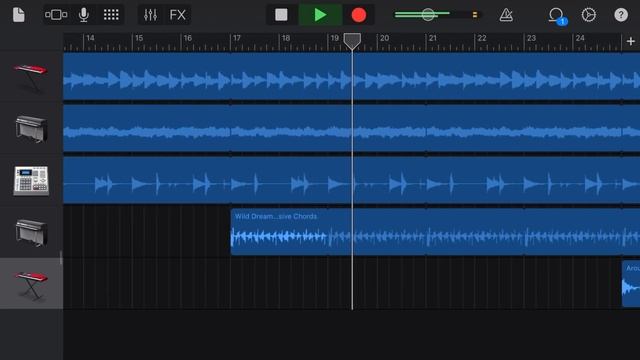The image size is (640, 360).
Task: Click bar 23 on the ruler
Action: pyautogui.click(x=531, y=38)
